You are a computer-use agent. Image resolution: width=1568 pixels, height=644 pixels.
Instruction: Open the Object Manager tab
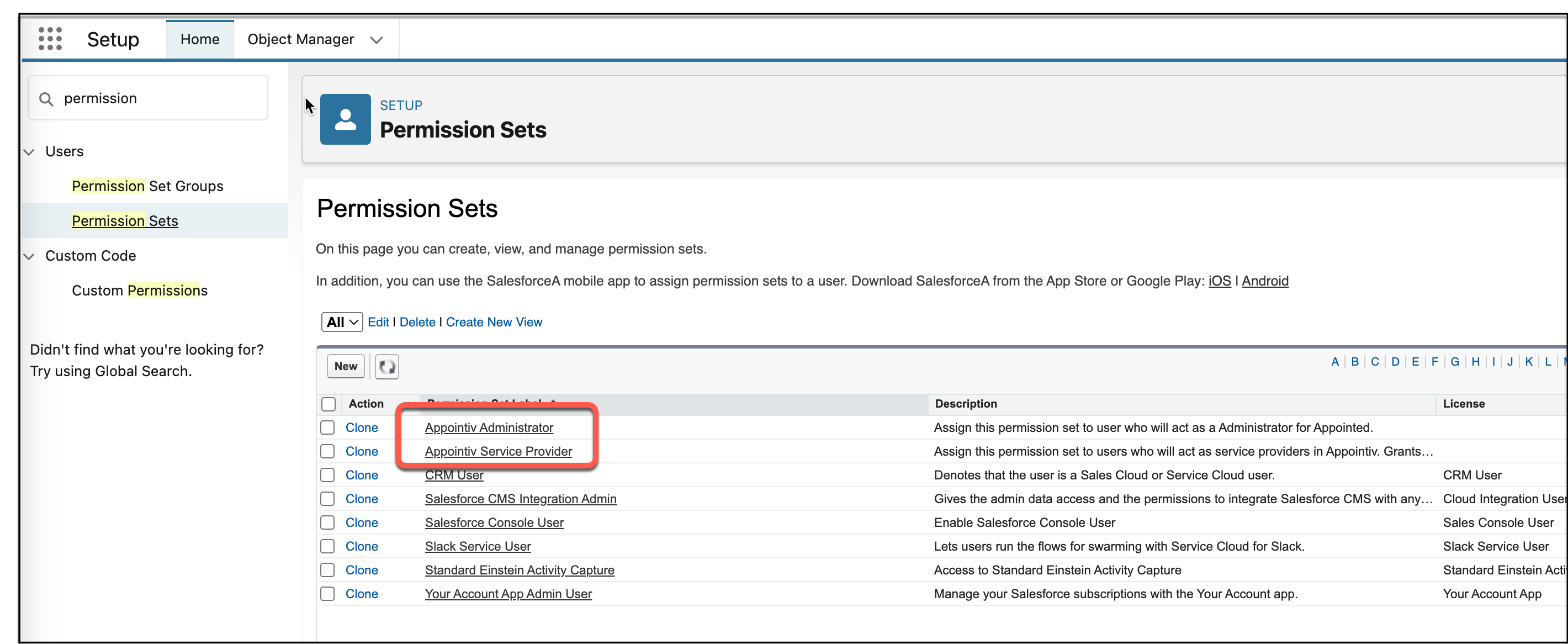point(301,40)
